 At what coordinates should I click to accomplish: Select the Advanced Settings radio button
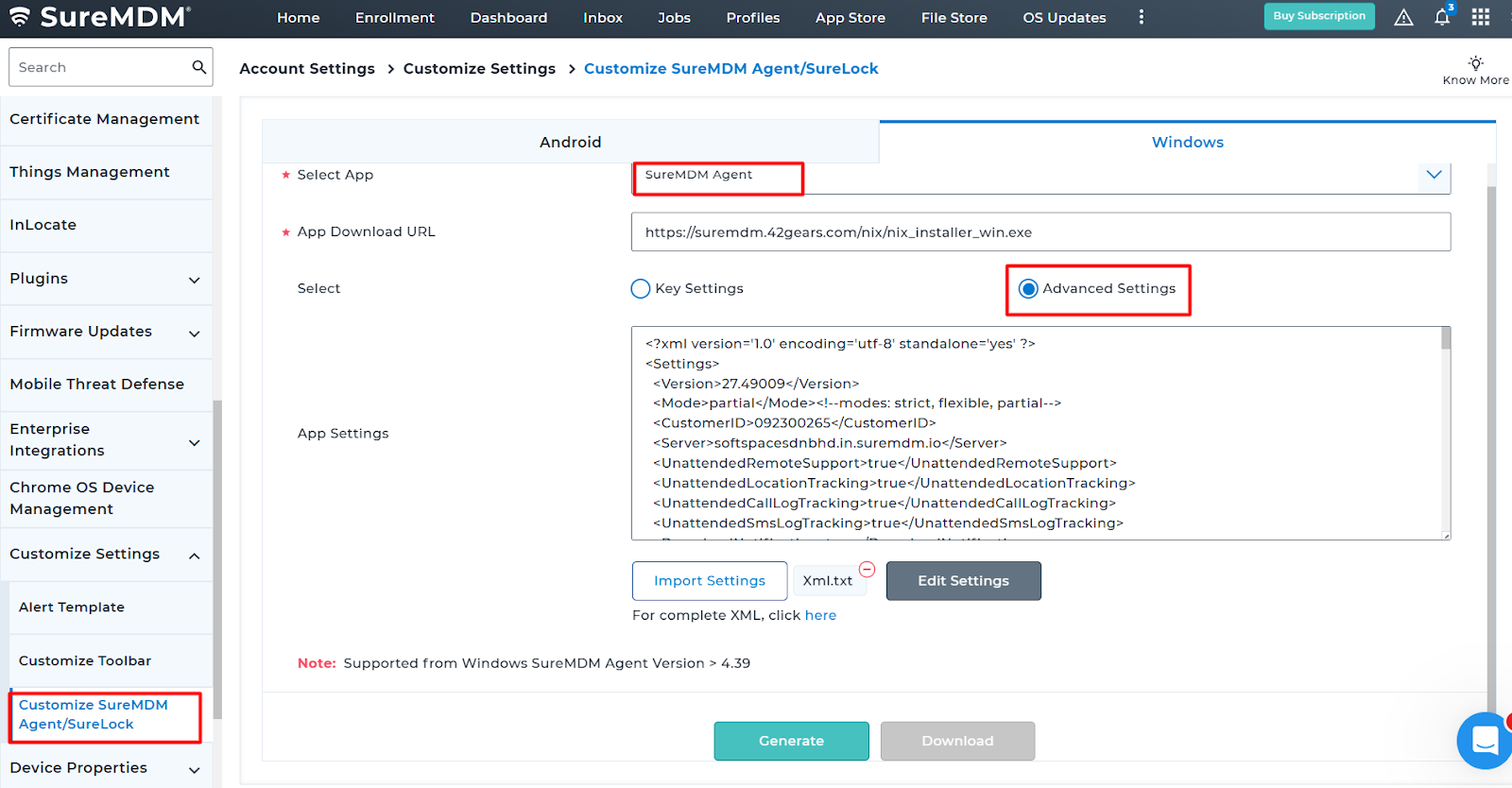[x=1028, y=289]
